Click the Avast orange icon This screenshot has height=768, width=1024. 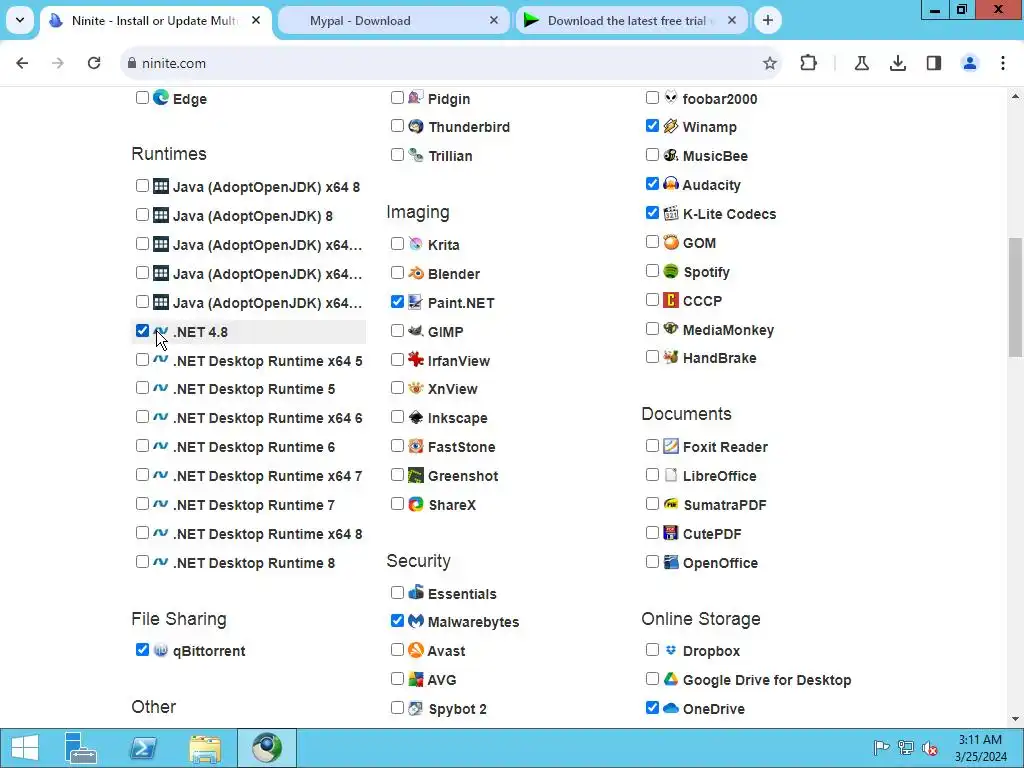416,650
